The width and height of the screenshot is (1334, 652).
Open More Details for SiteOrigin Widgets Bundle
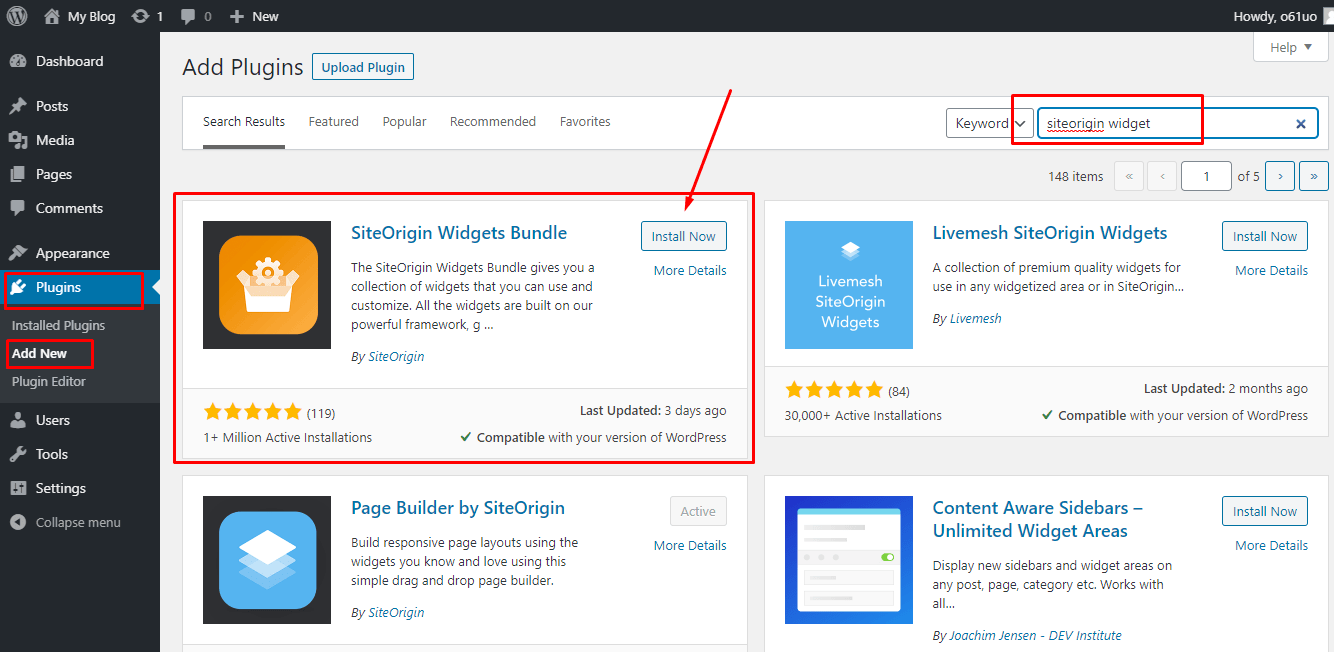pos(690,270)
